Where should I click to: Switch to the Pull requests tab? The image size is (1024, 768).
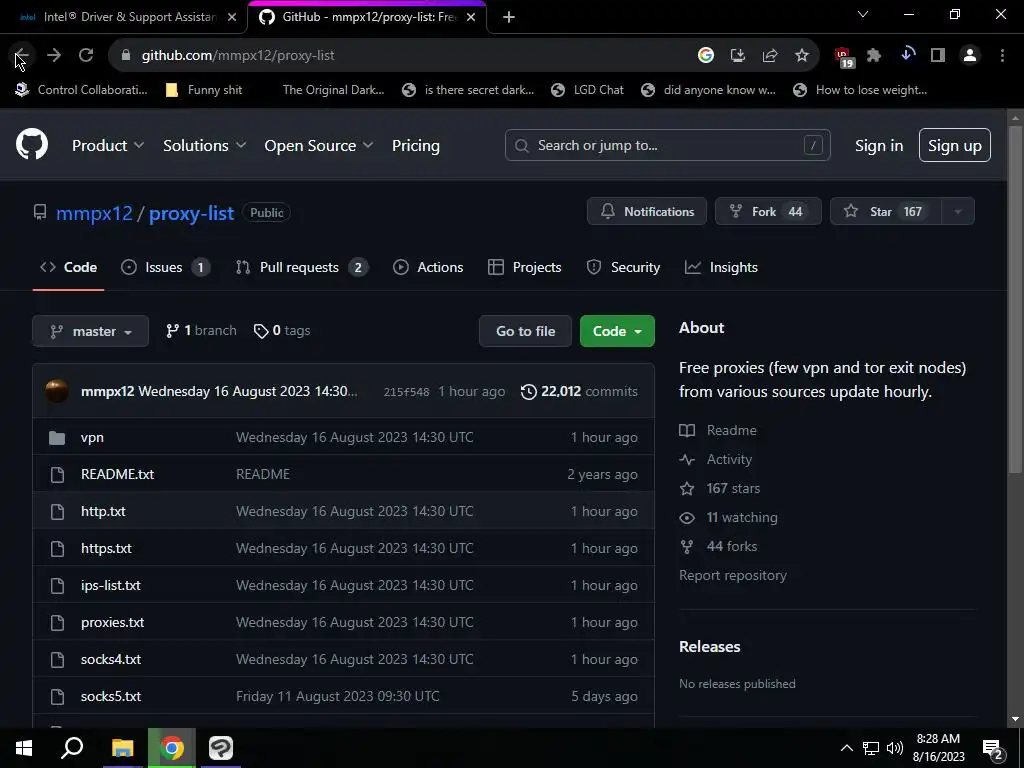pyautogui.click(x=302, y=267)
